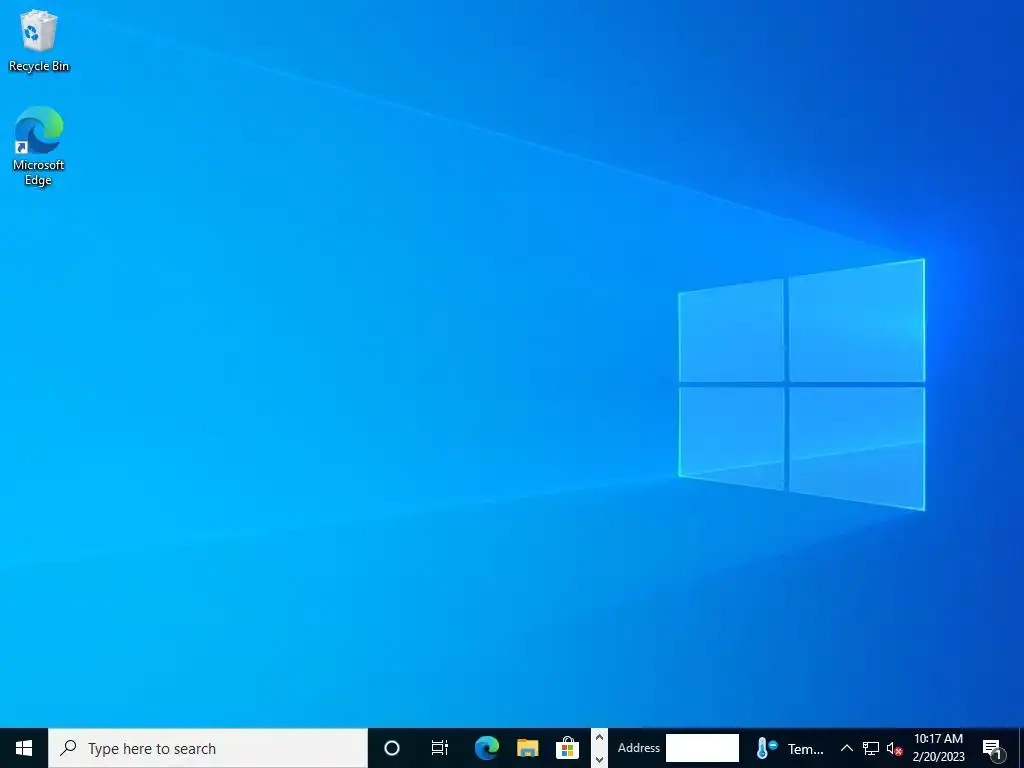The image size is (1024, 768).
Task: Open the muted volume tray icon
Action: 895,749
